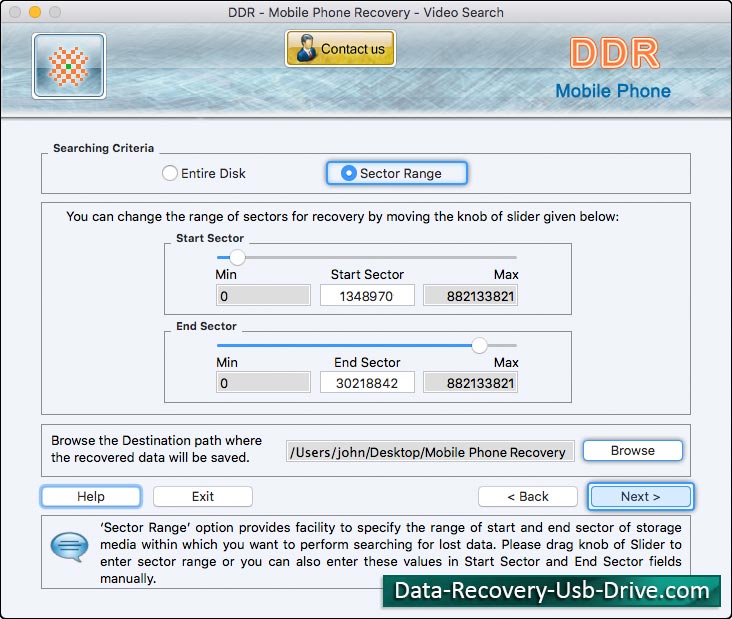732x619 pixels.
Task: Click the End Sector Max field 882133821
Action: click(470, 383)
